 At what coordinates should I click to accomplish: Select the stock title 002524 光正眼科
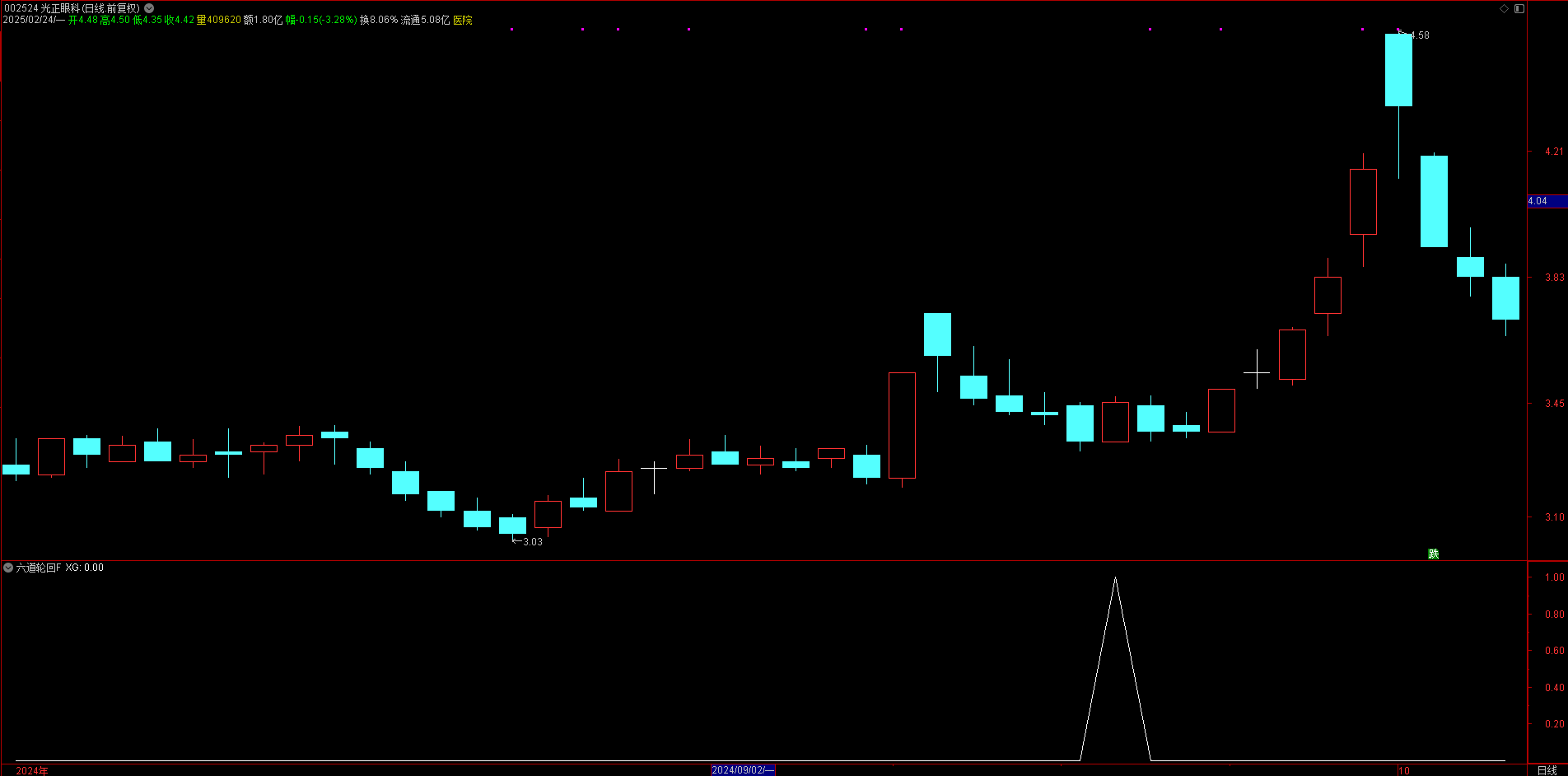[x=42, y=8]
